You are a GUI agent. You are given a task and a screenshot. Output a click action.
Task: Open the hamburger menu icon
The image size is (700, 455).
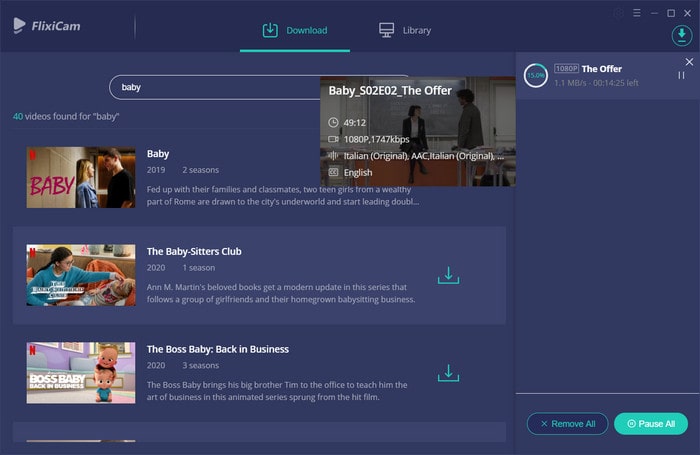(637, 13)
